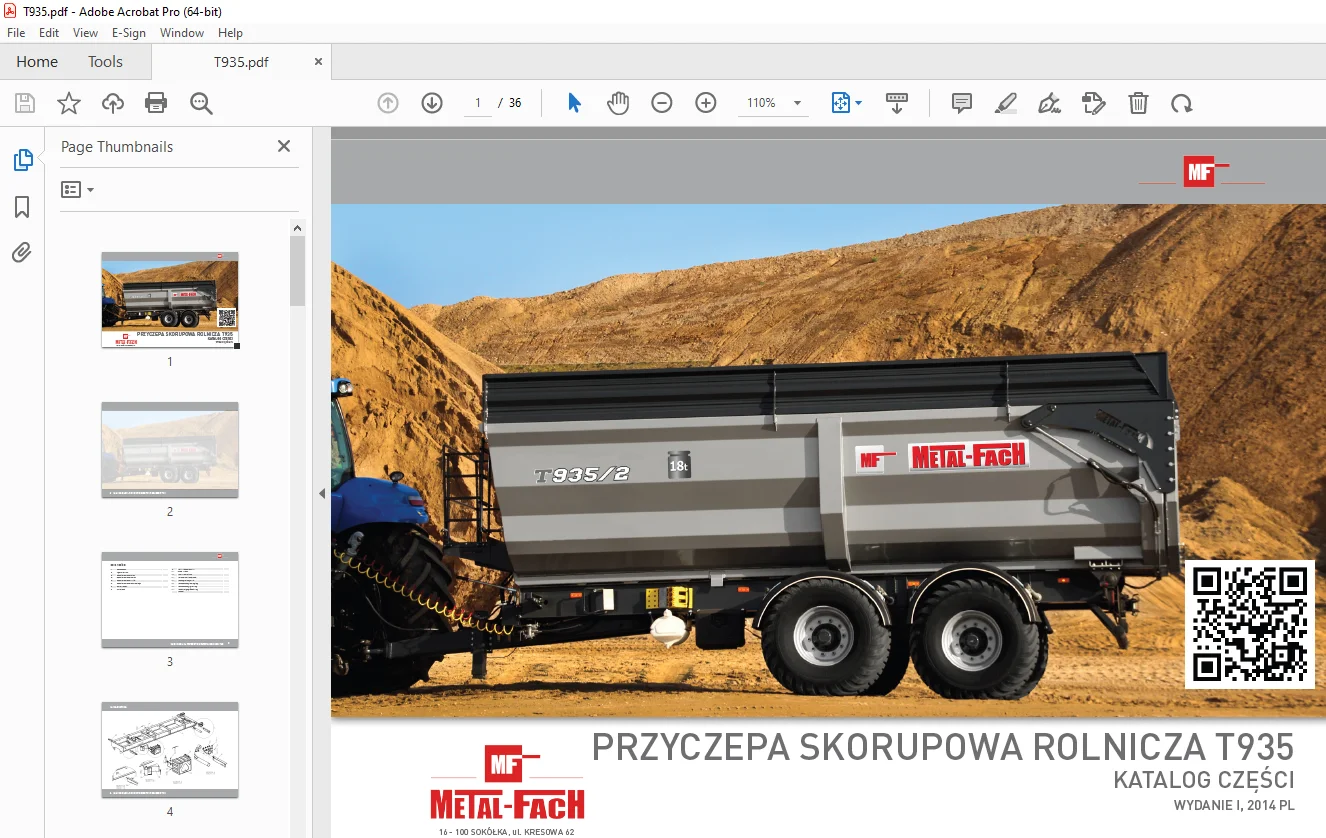1326x838 pixels.
Task: Open the Help menu
Action: click(x=231, y=33)
